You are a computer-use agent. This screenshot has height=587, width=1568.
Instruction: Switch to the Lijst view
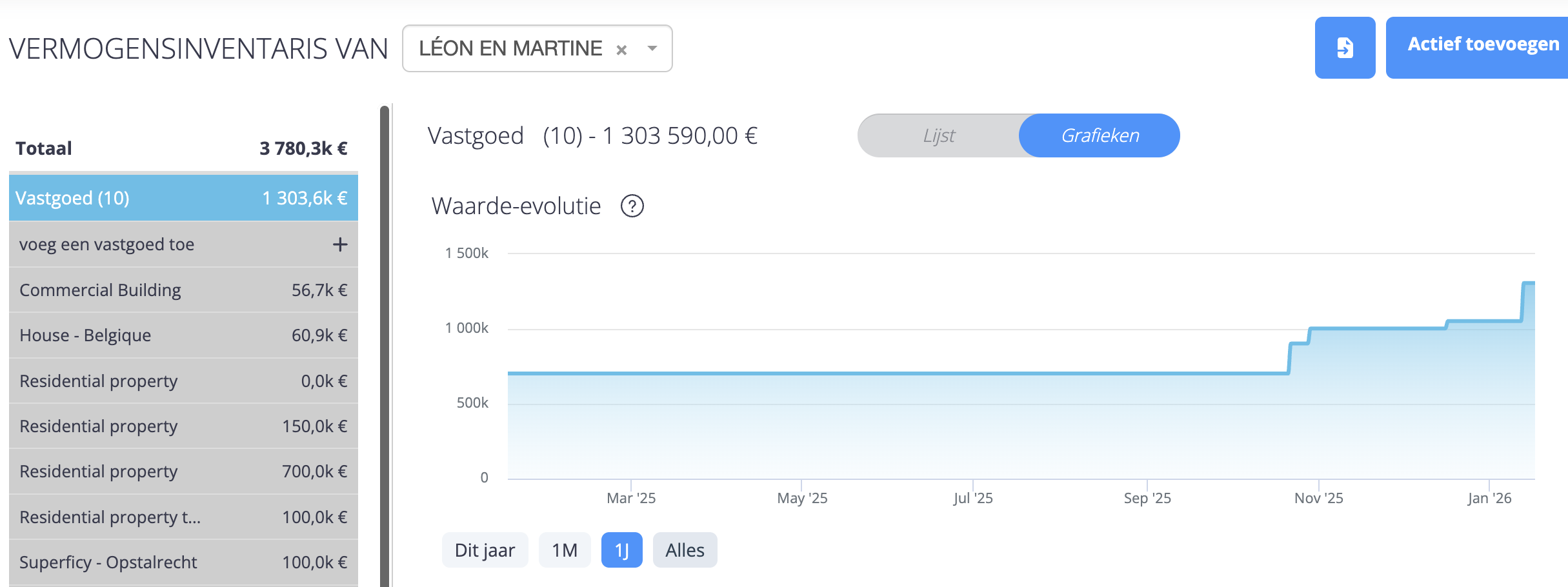[x=939, y=135]
